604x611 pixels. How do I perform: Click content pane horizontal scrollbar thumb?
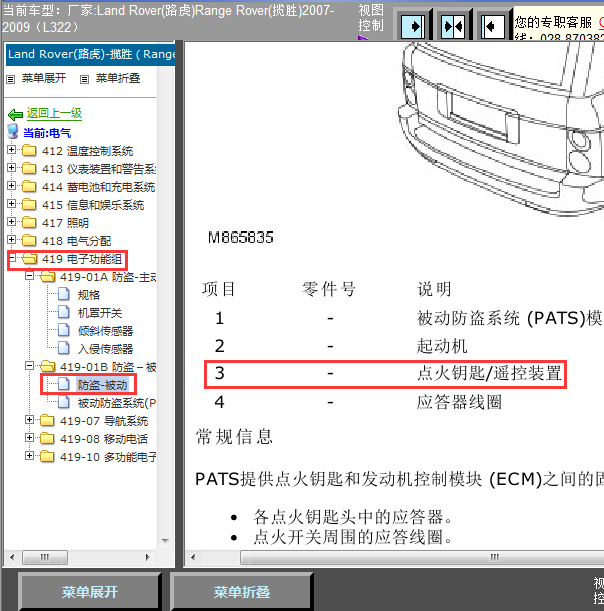(422, 557)
